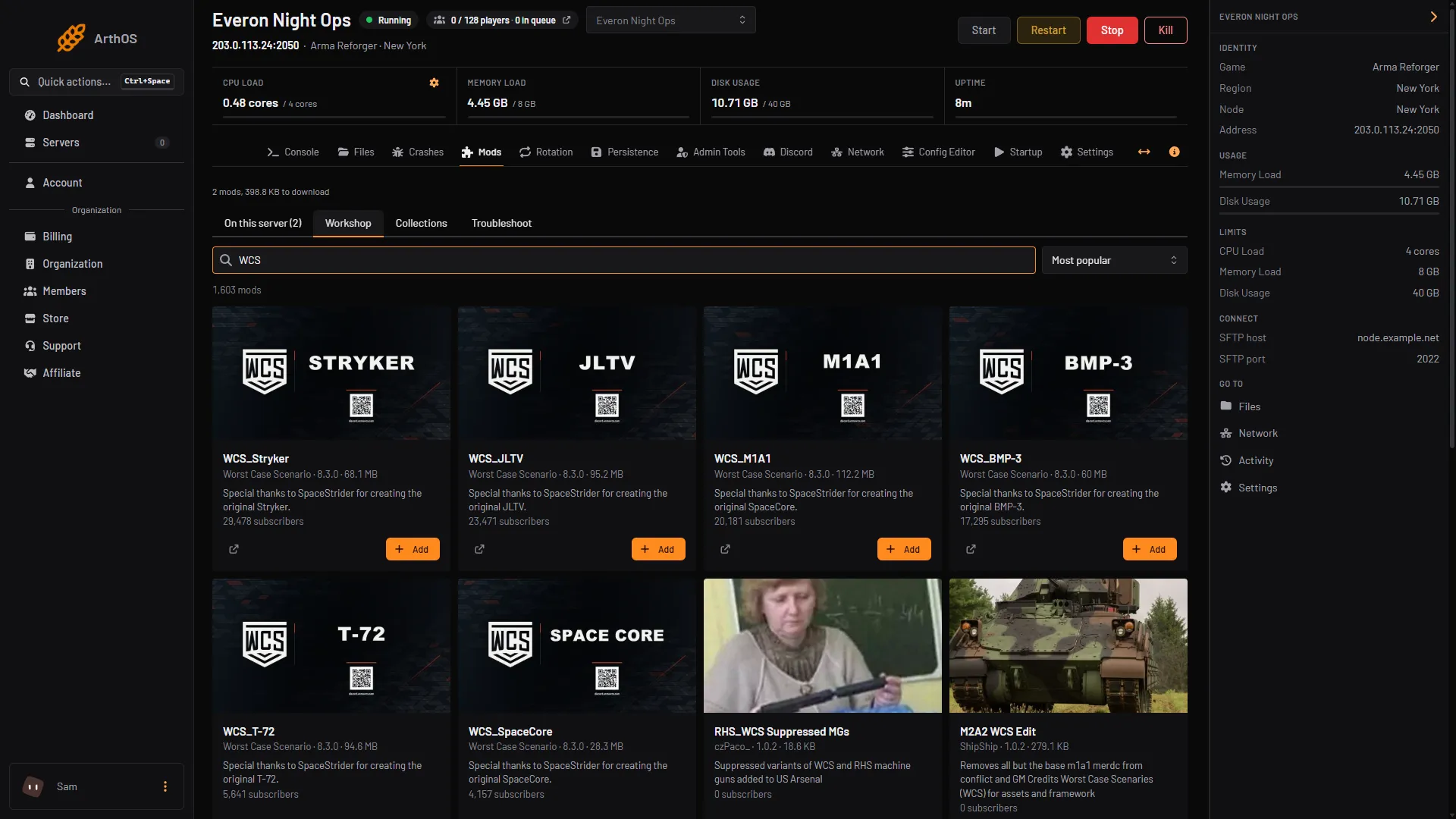Image resolution: width=1456 pixels, height=819 pixels.
Task: Click the Restart server button
Action: pos(1048,30)
